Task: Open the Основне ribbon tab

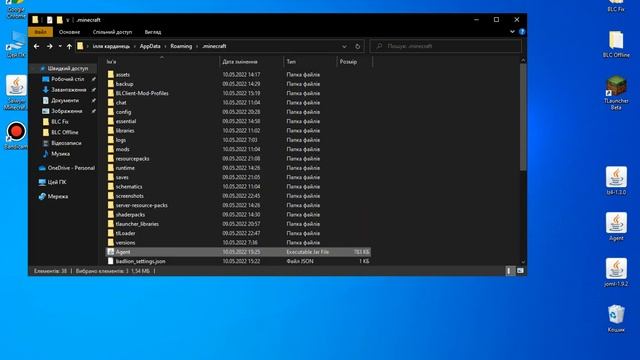Action: click(x=69, y=32)
